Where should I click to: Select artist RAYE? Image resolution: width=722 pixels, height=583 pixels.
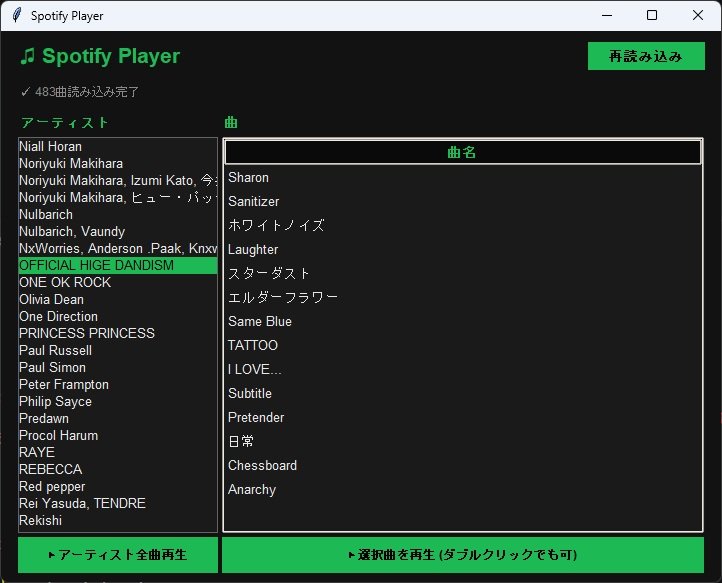[118, 453]
